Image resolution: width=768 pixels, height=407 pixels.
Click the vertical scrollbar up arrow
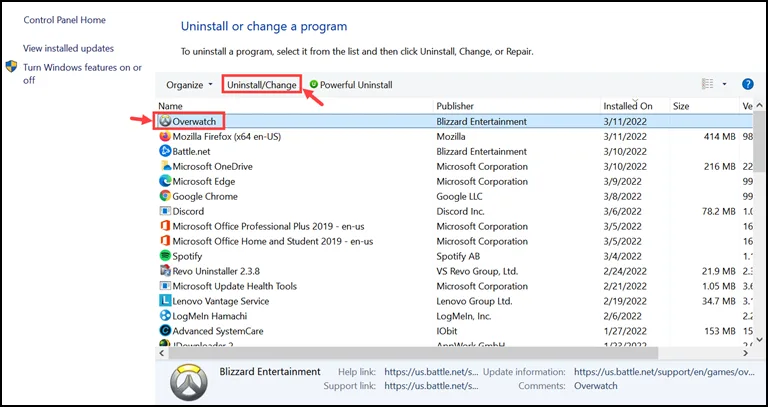[759, 105]
